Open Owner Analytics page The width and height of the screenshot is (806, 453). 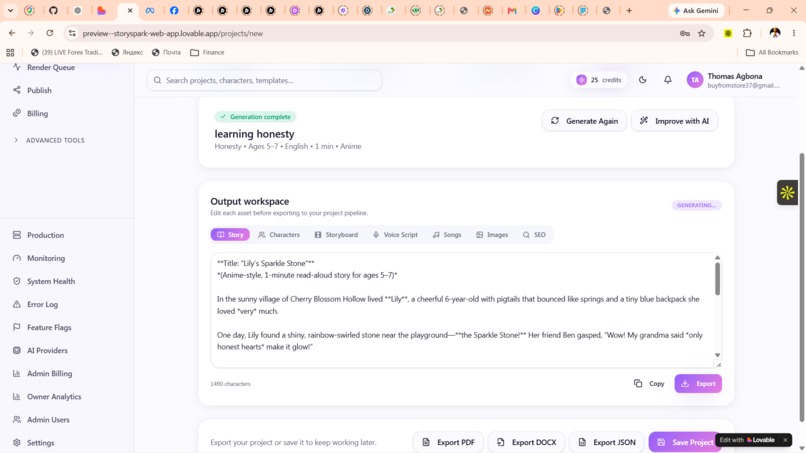point(47,396)
